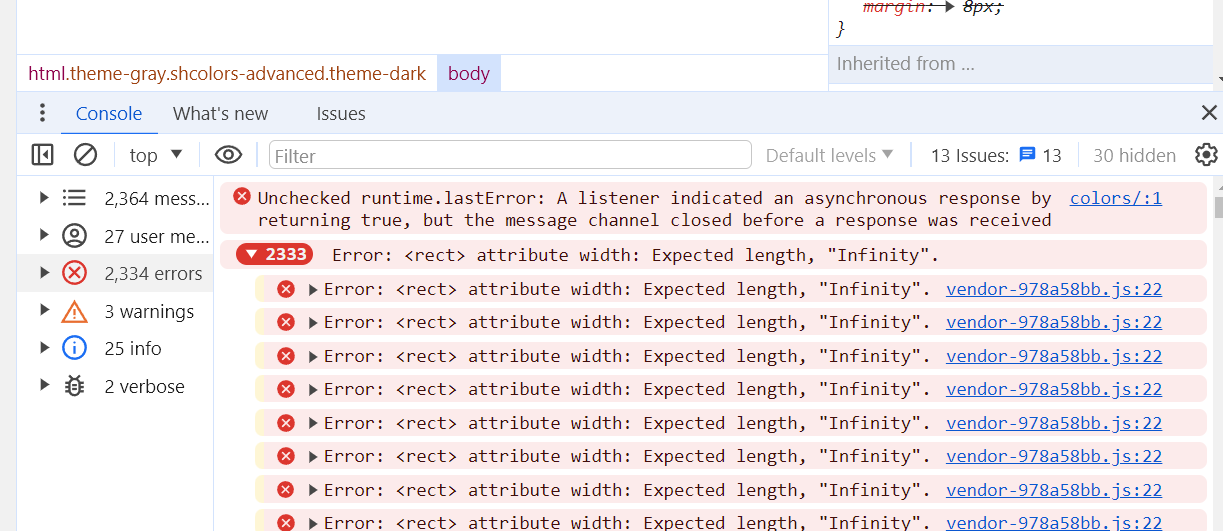Open the top context dropdown
The height and width of the screenshot is (531, 1223).
(156, 155)
